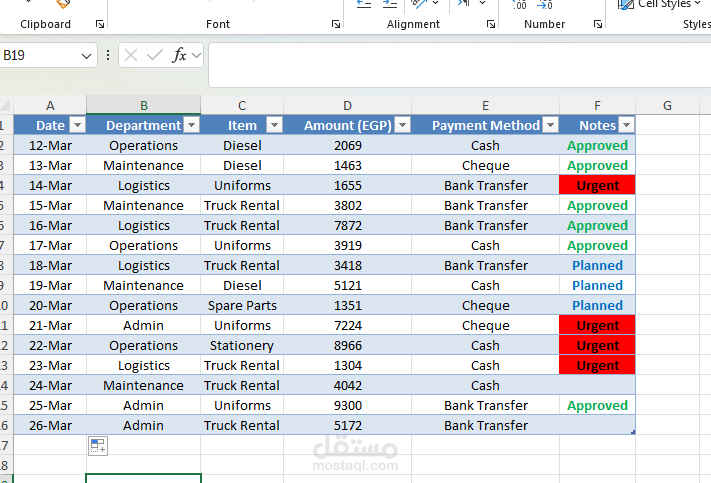
Task: Open the Item column filter dropdown
Action: [x=274, y=125]
